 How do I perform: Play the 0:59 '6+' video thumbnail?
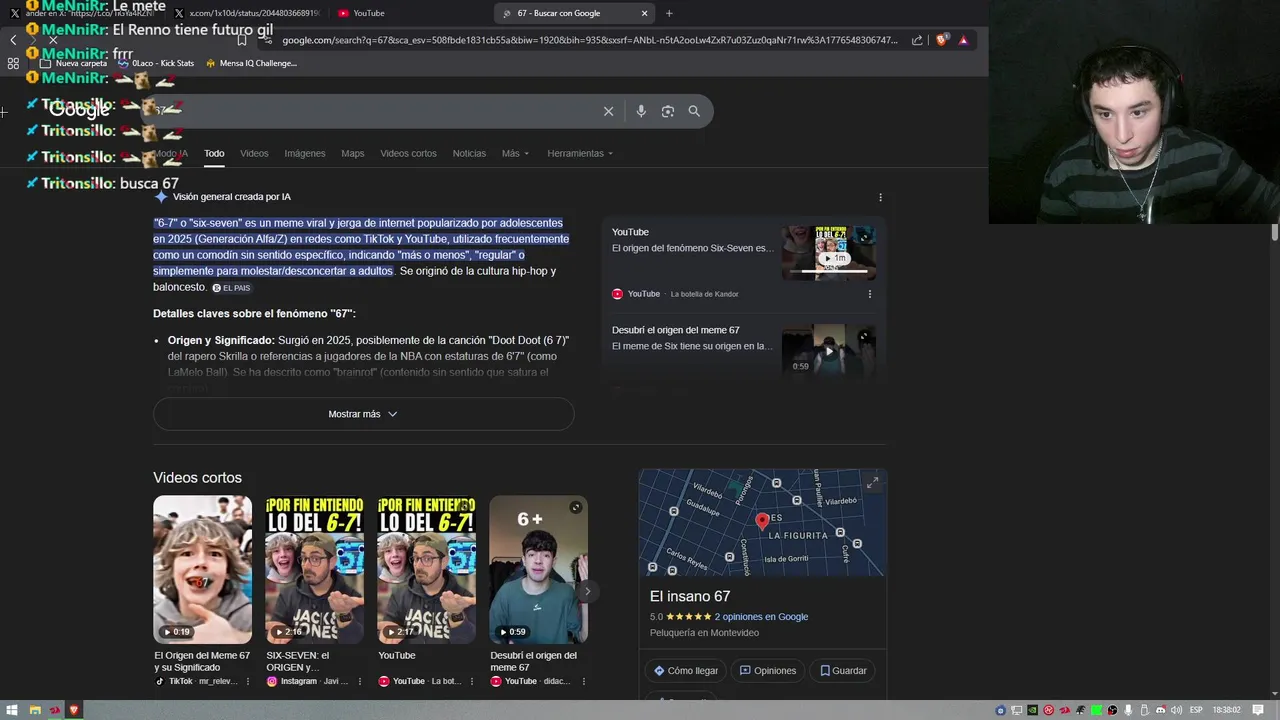pos(538,570)
